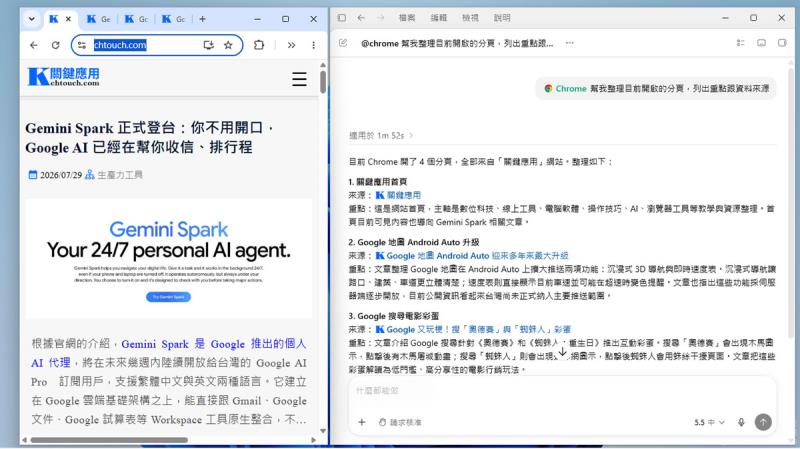This screenshot has width=800, height=449.
Task: Open site information icon in address bar
Action: tap(82, 45)
